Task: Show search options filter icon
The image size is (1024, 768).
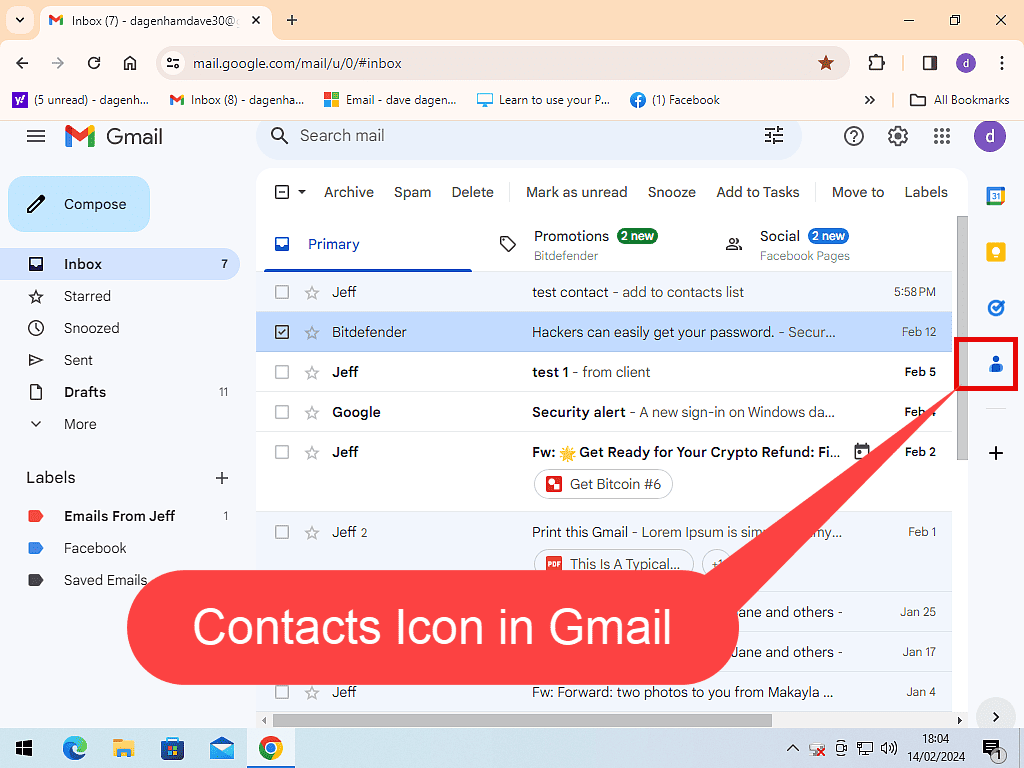Action: tap(774, 136)
